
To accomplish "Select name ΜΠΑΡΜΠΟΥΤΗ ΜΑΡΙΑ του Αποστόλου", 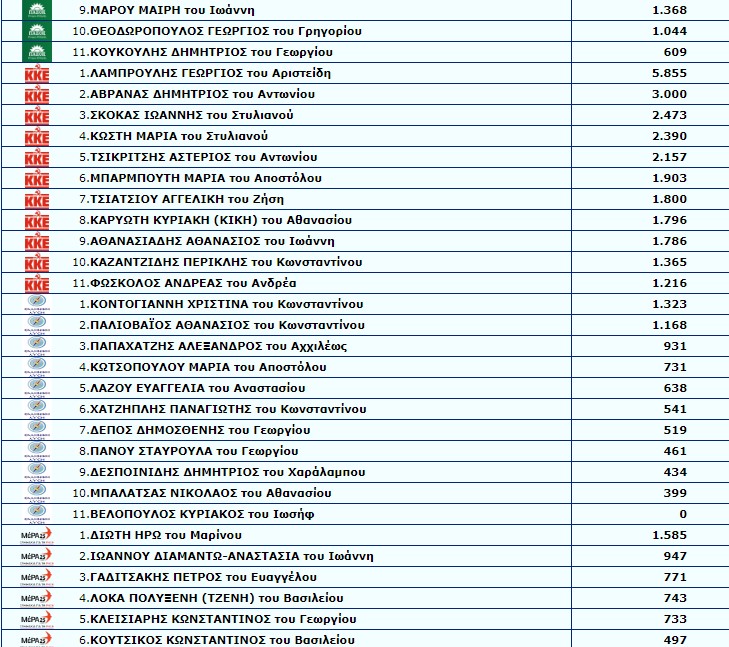I will [206, 178].
